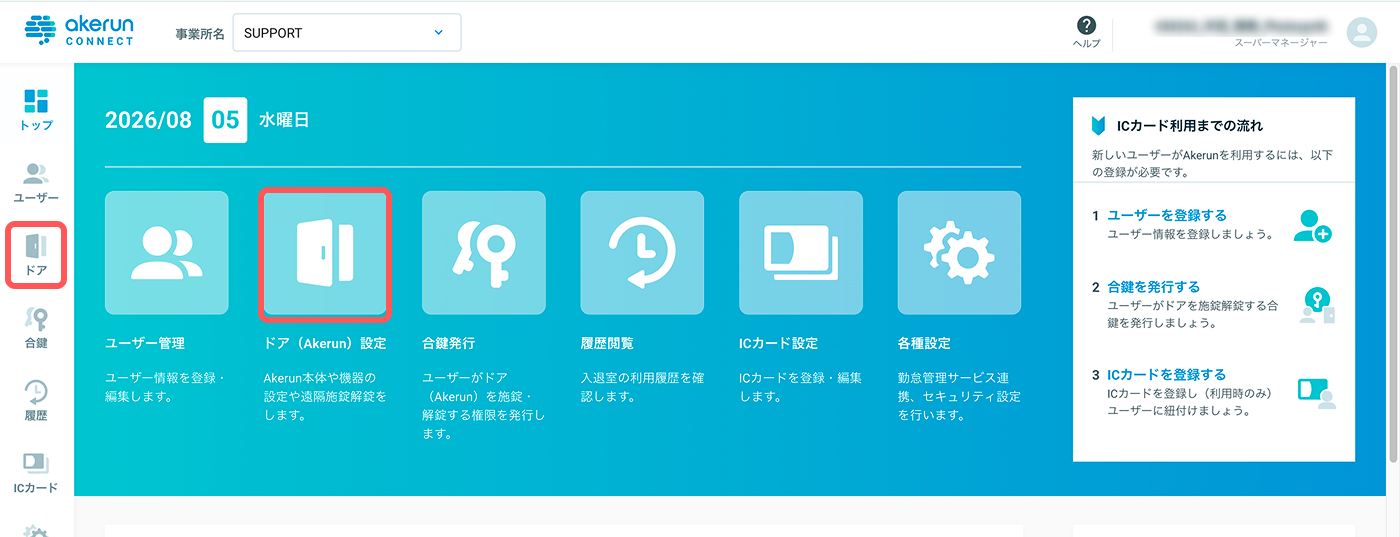Open ユーザー in the sidebar
The height and width of the screenshot is (537, 1400).
pyautogui.click(x=36, y=183)
